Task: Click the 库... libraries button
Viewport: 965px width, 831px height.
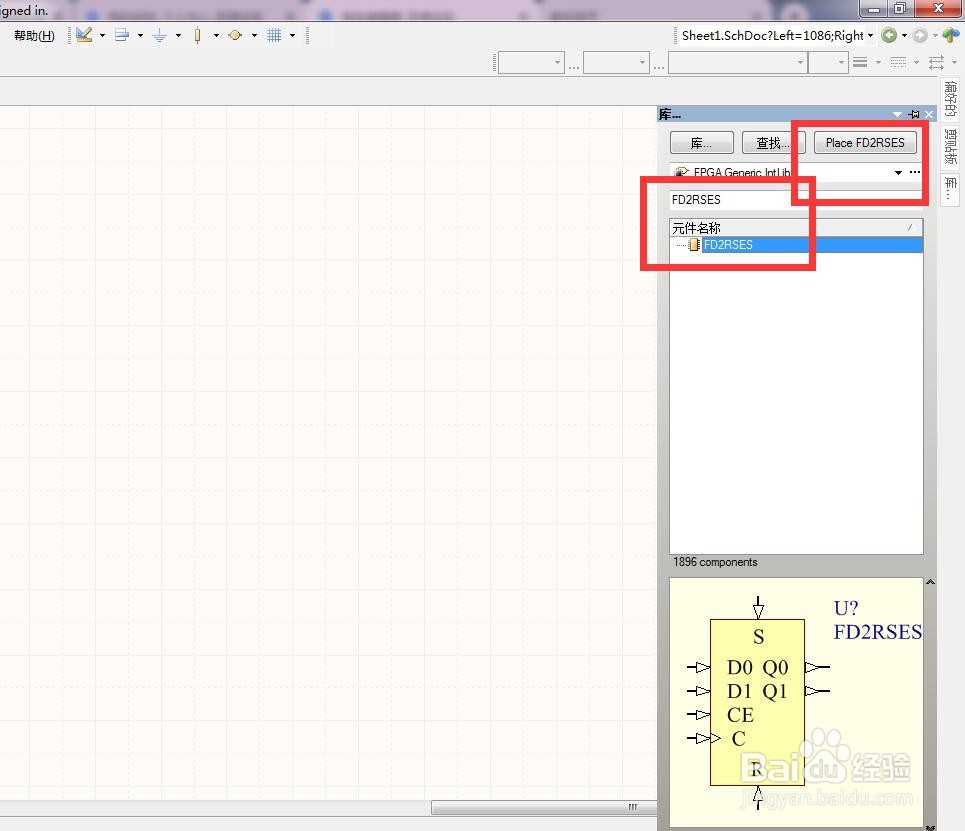Action: tap(702, 143)
